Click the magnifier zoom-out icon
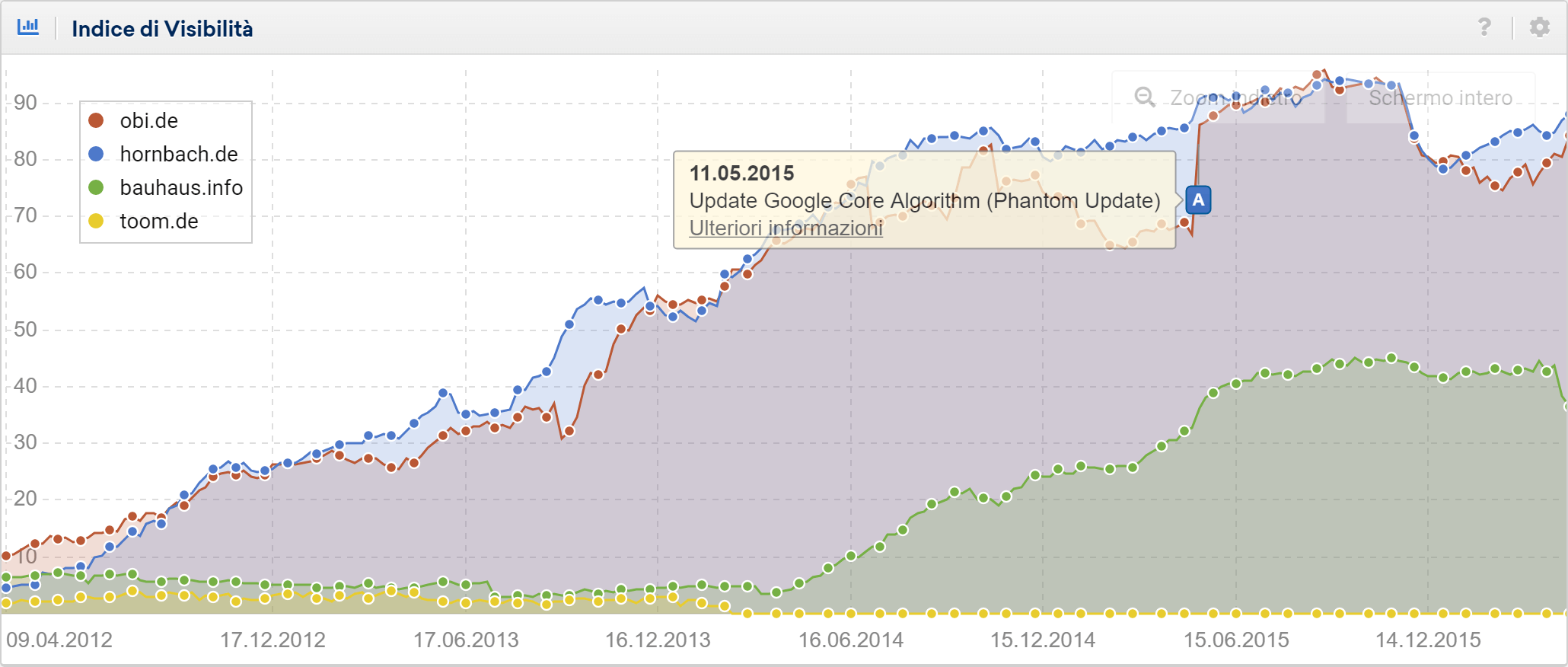 1145,97
